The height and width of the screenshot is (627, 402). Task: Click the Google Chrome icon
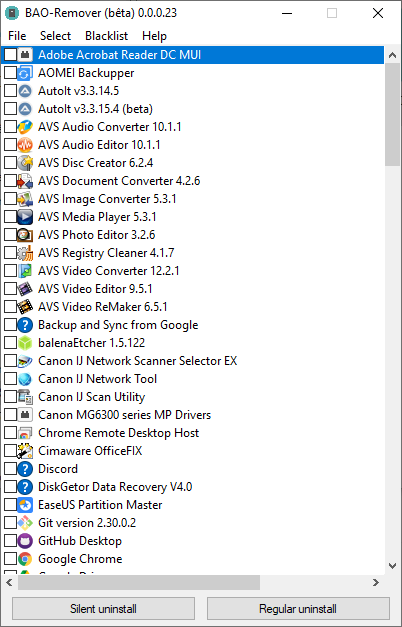pyautogui.click(x=25, y=559)
